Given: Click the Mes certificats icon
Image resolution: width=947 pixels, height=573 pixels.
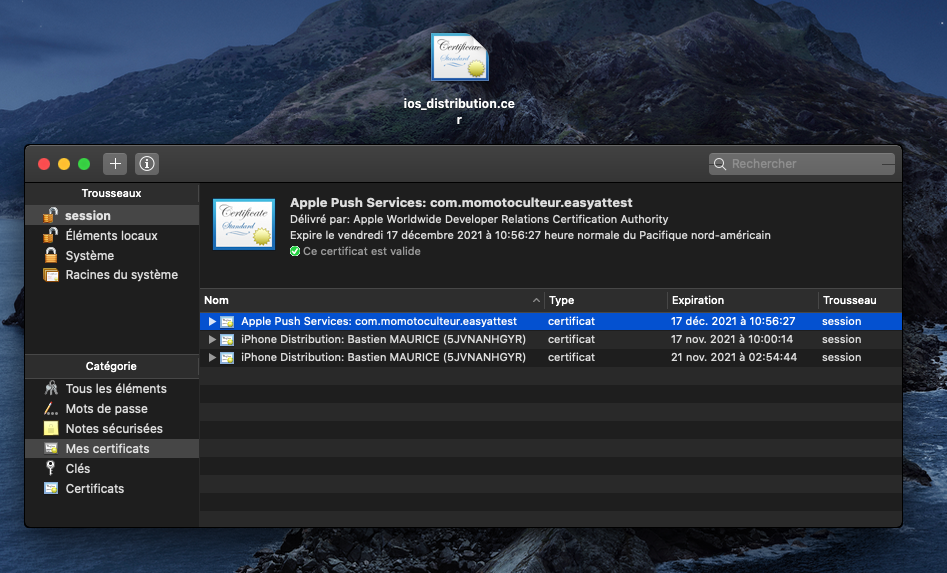Looking at the screenshot, I should tap(51, 449).
